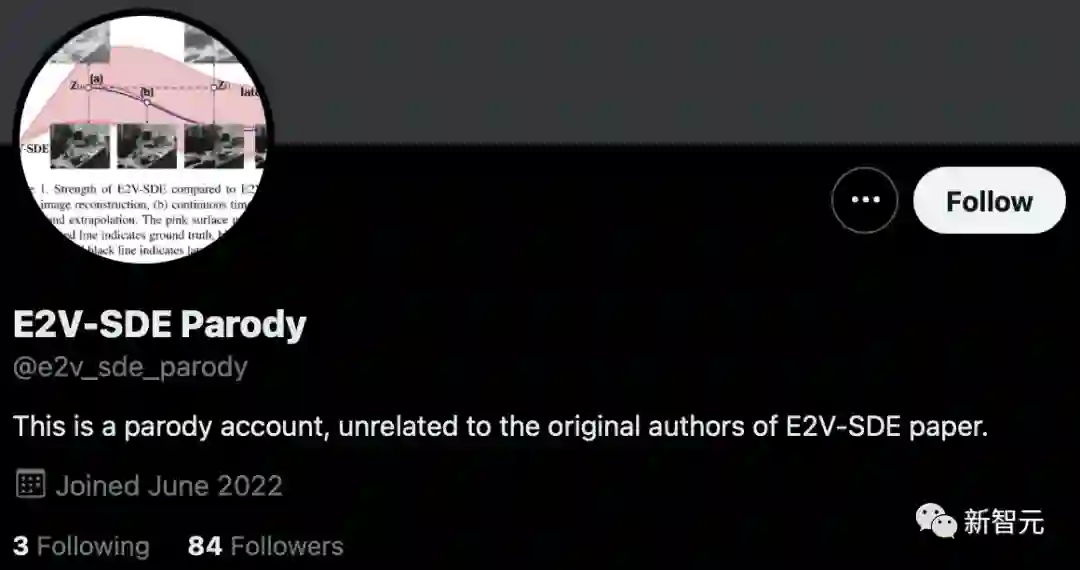The width and height of the screenshot is (1080, 570).
Task: Follow the E2V-SDE Parody account
Action: 989,200
